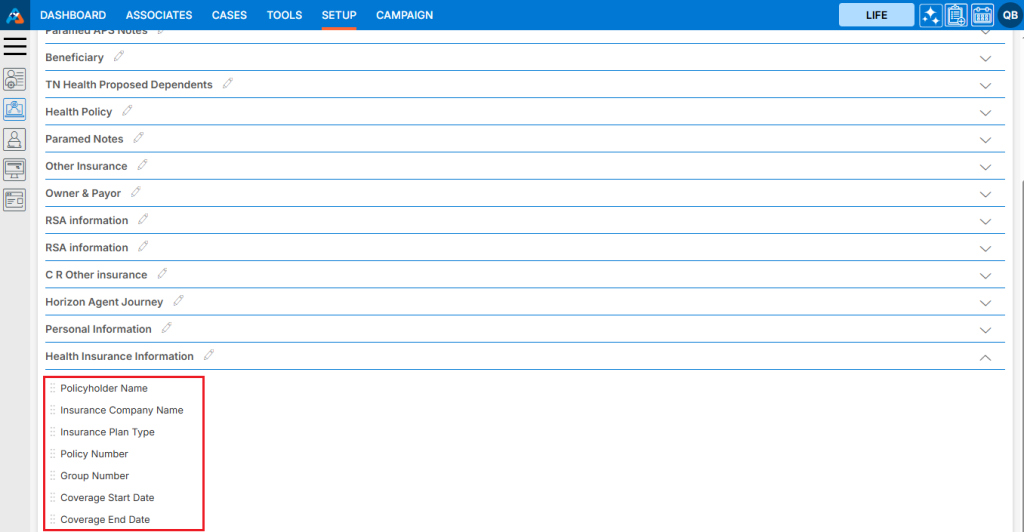Expand the Horizon Agent Journey section
The width and height of the screenshot is (1024, 532).
pos(985,302)
